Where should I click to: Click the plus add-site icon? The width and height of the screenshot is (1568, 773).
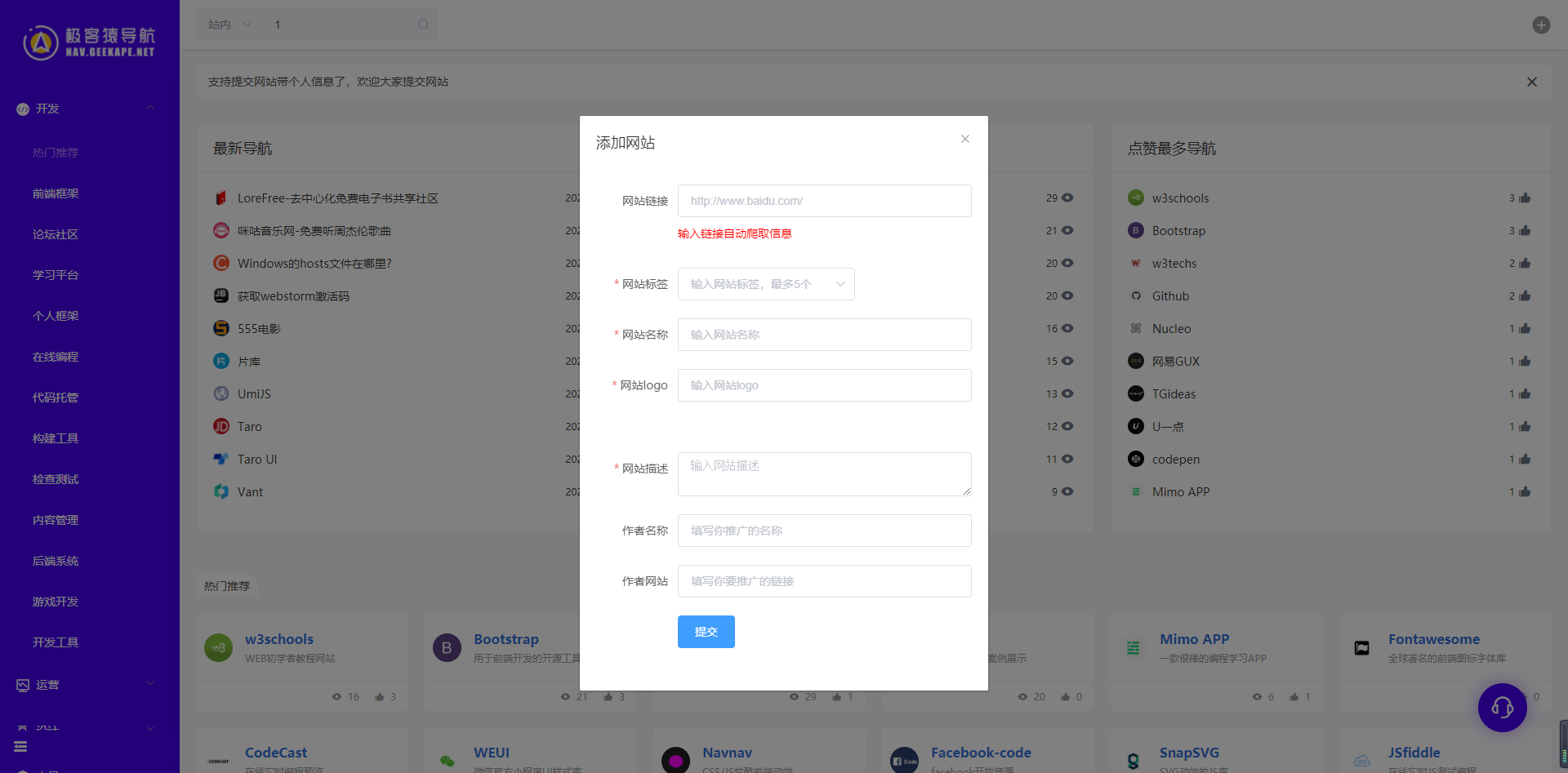[x=1541, y=24]
